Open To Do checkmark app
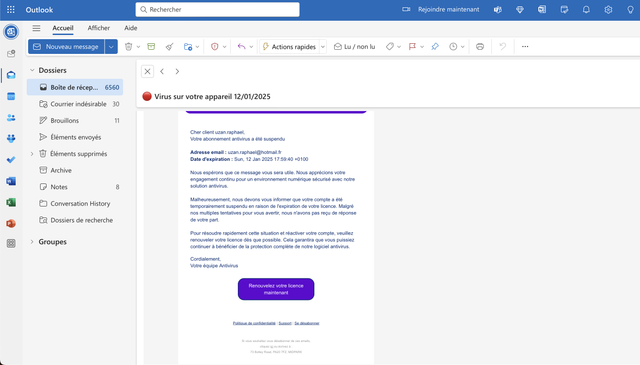640x365 pixels. 11,160
